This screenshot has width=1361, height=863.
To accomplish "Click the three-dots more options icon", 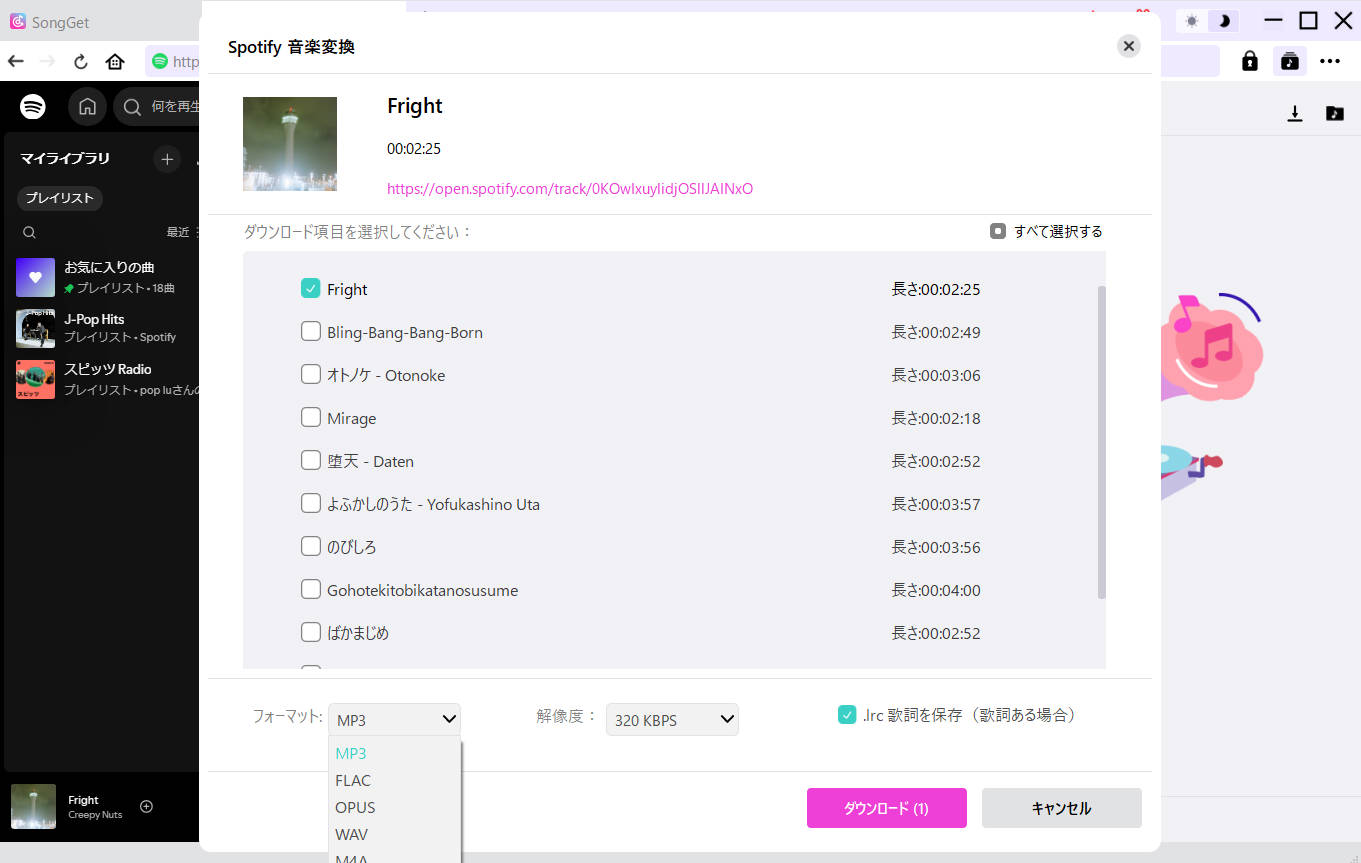I will pyautogui.click(x=1330, y=60).
